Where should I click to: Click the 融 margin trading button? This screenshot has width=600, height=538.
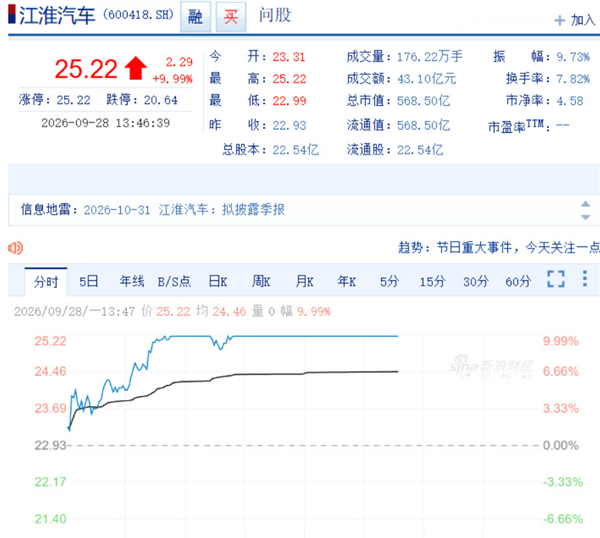click(196, 16)
